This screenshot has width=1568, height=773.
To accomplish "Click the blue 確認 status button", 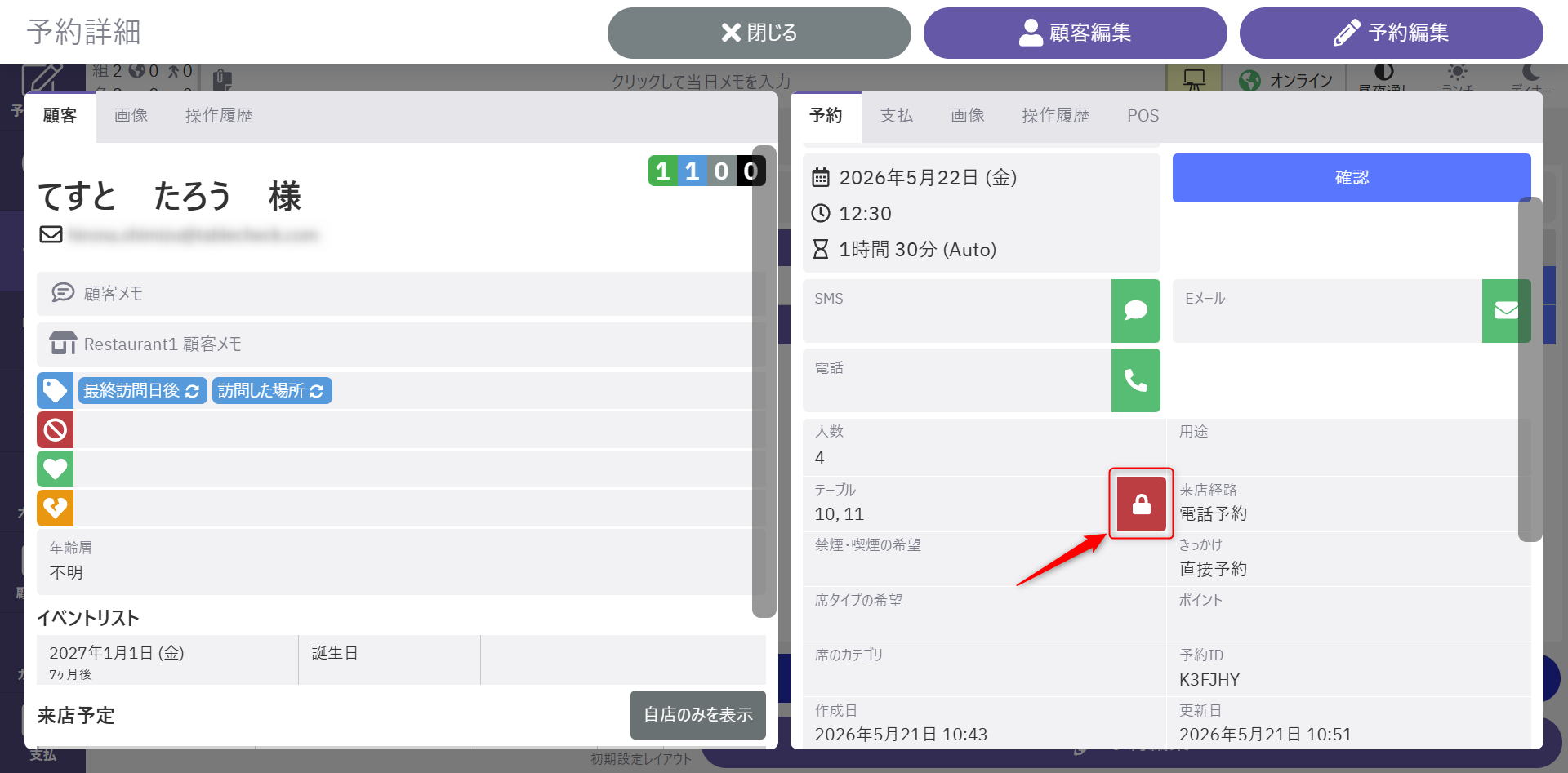I will pos(1352,177).
